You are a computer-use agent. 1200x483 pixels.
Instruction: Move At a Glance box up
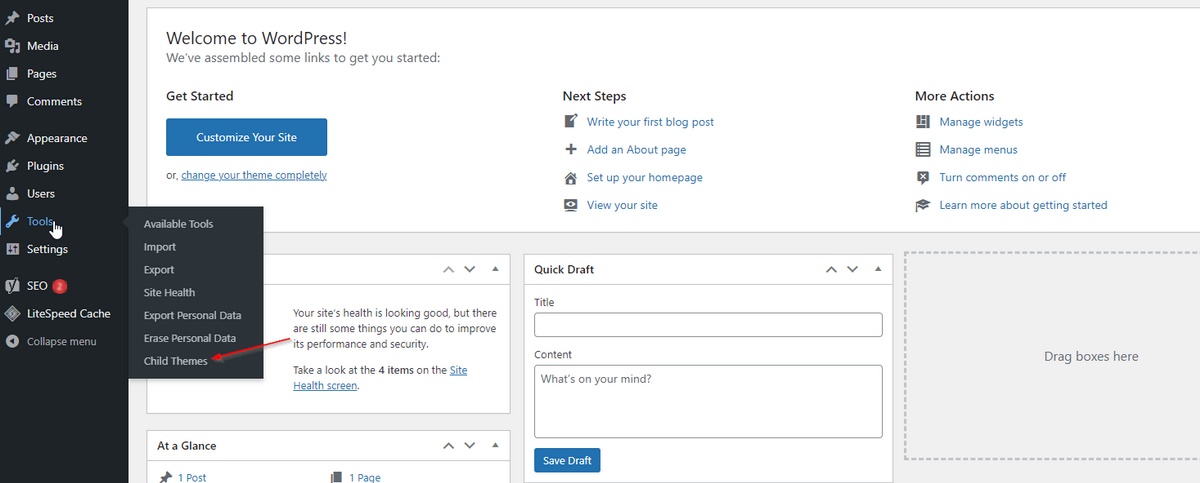449,445
